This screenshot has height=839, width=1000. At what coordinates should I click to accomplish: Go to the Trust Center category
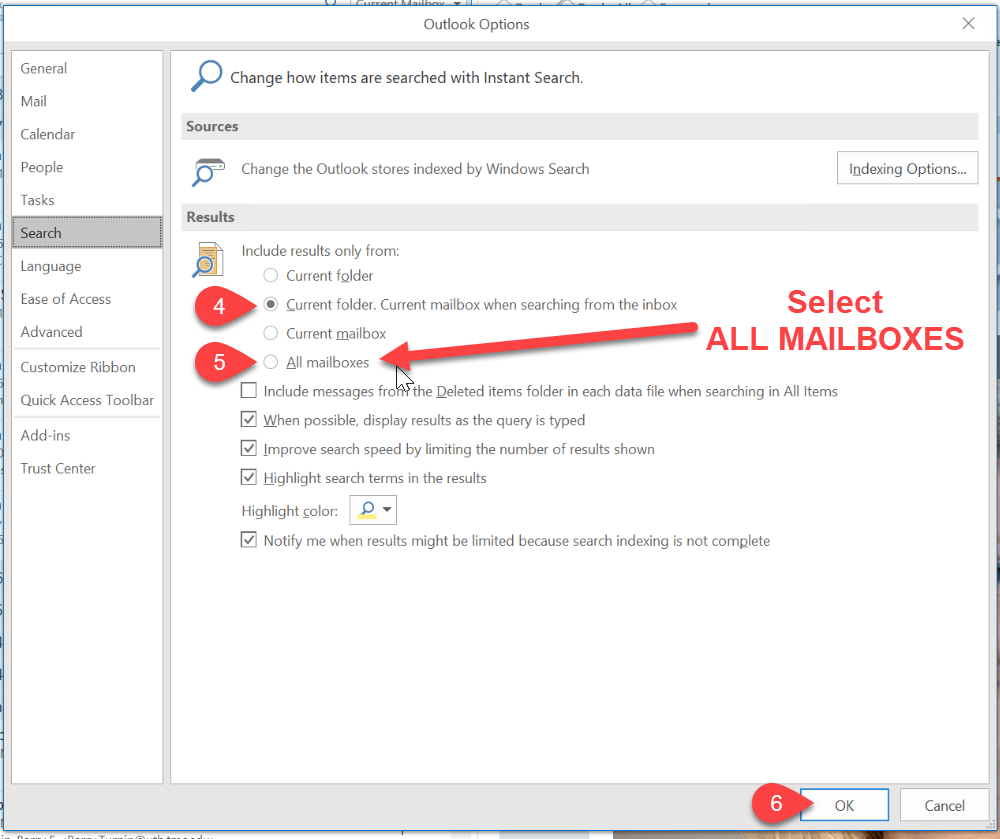pyautogui.click(x=58, y=468)
